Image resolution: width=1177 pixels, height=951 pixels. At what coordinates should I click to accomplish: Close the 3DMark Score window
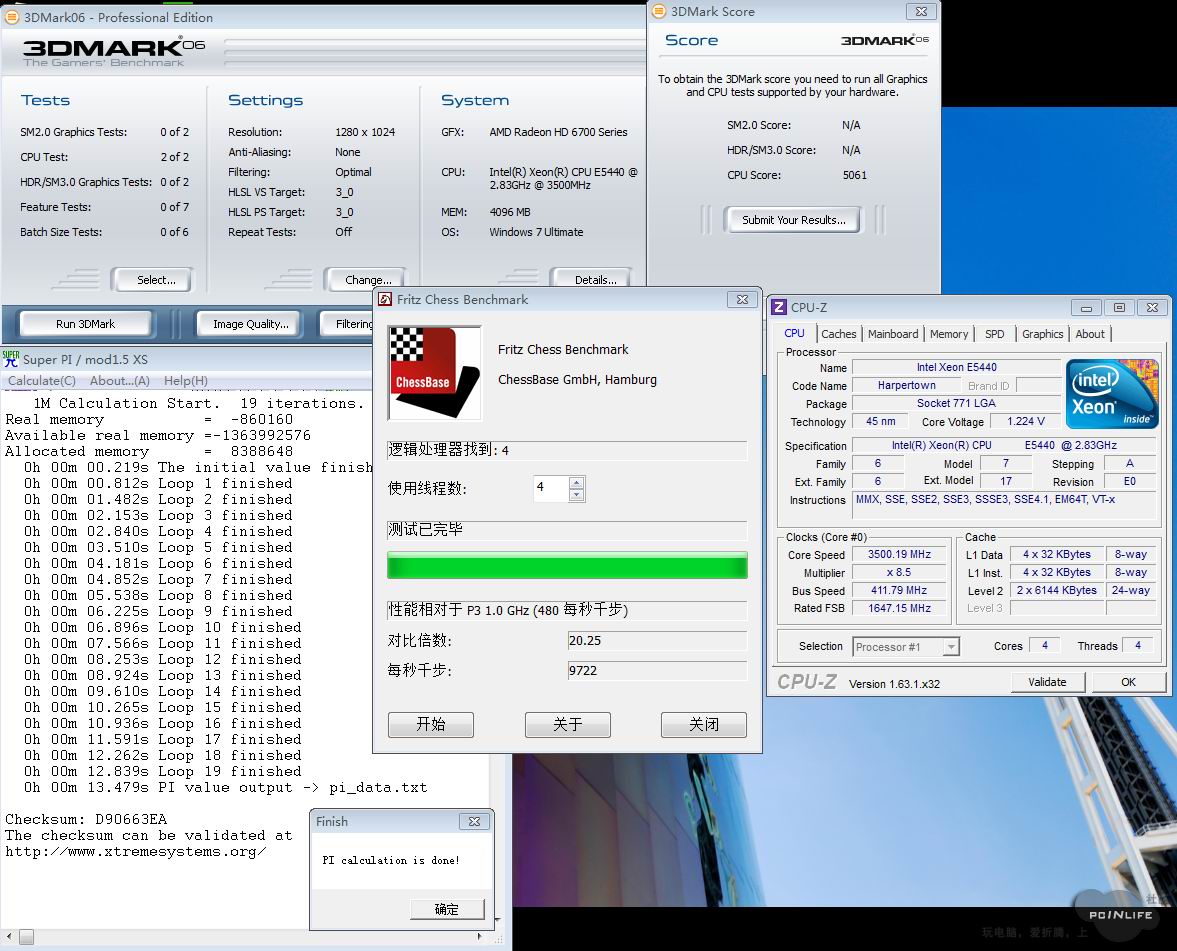[921, 11]
